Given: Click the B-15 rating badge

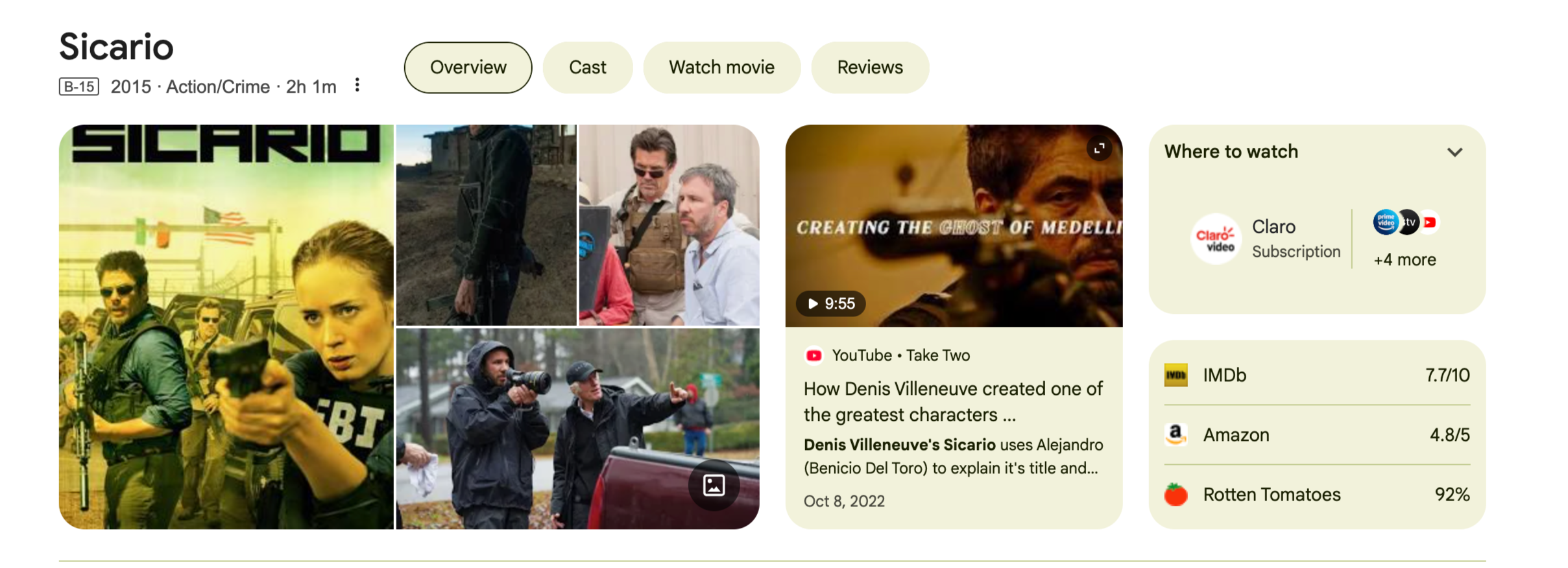Looking at the screenshot, I should pos(79,86).
